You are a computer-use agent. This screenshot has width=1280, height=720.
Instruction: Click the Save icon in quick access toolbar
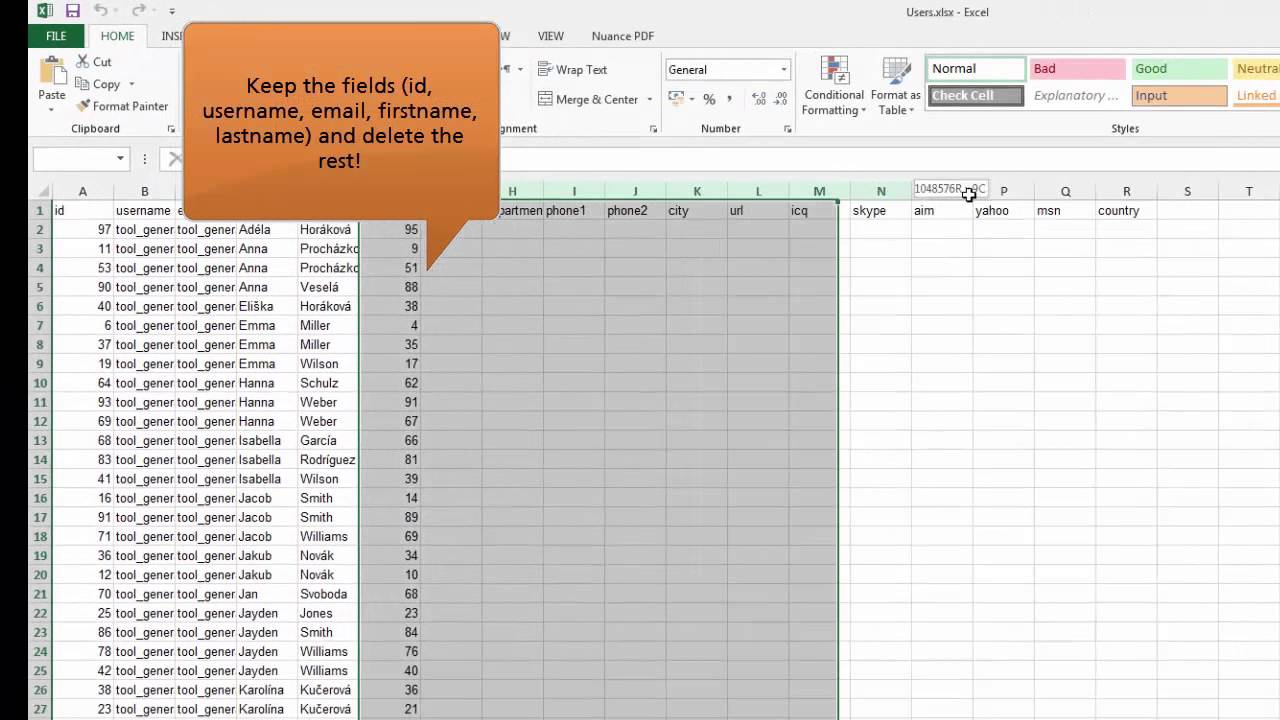pyautogui.click(x=72, y=11)
